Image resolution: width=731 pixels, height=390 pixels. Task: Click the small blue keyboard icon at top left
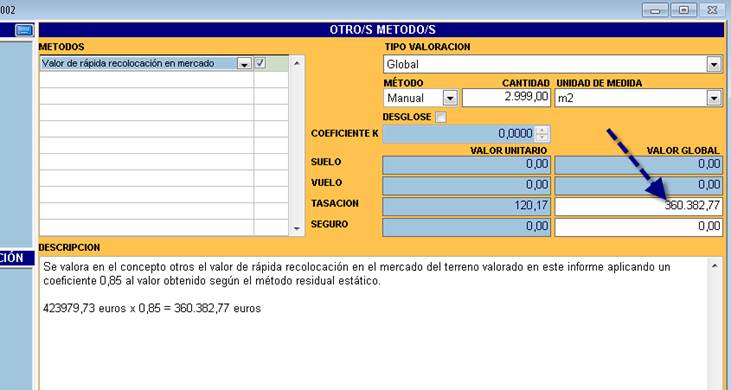click(23, 30)
